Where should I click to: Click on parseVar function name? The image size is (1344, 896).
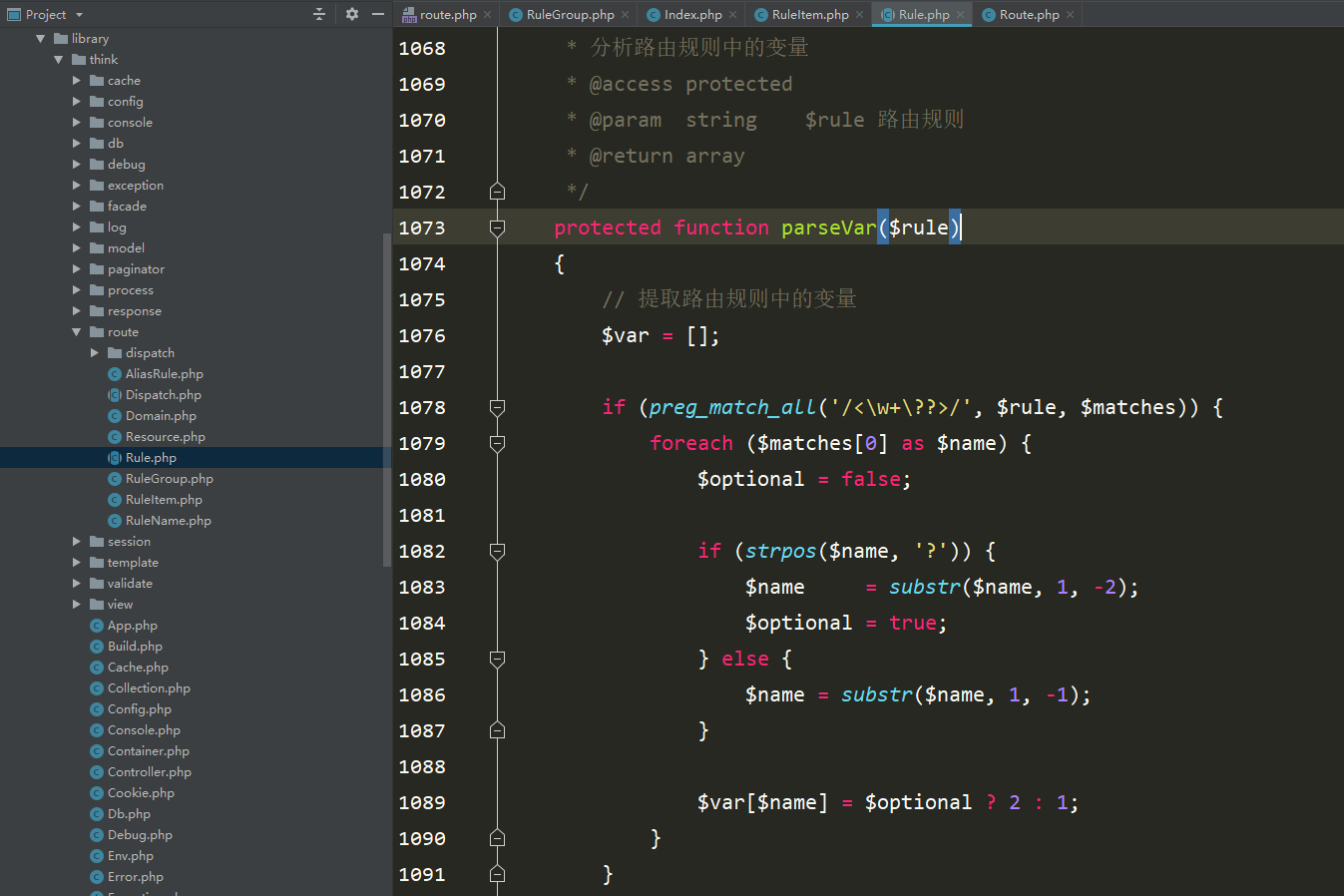[x=829, y=227]
